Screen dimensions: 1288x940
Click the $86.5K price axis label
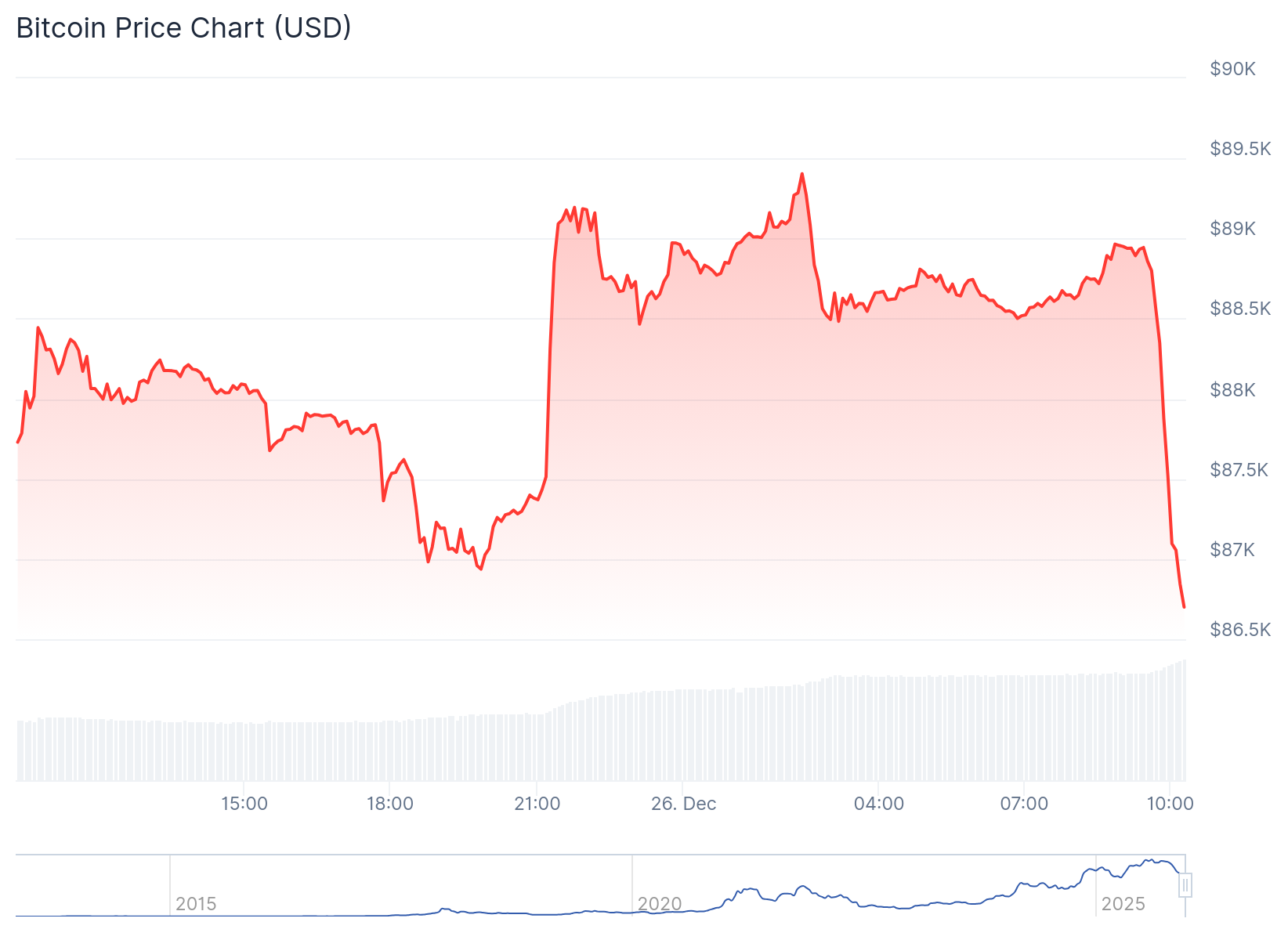[x=1240, y=630]
